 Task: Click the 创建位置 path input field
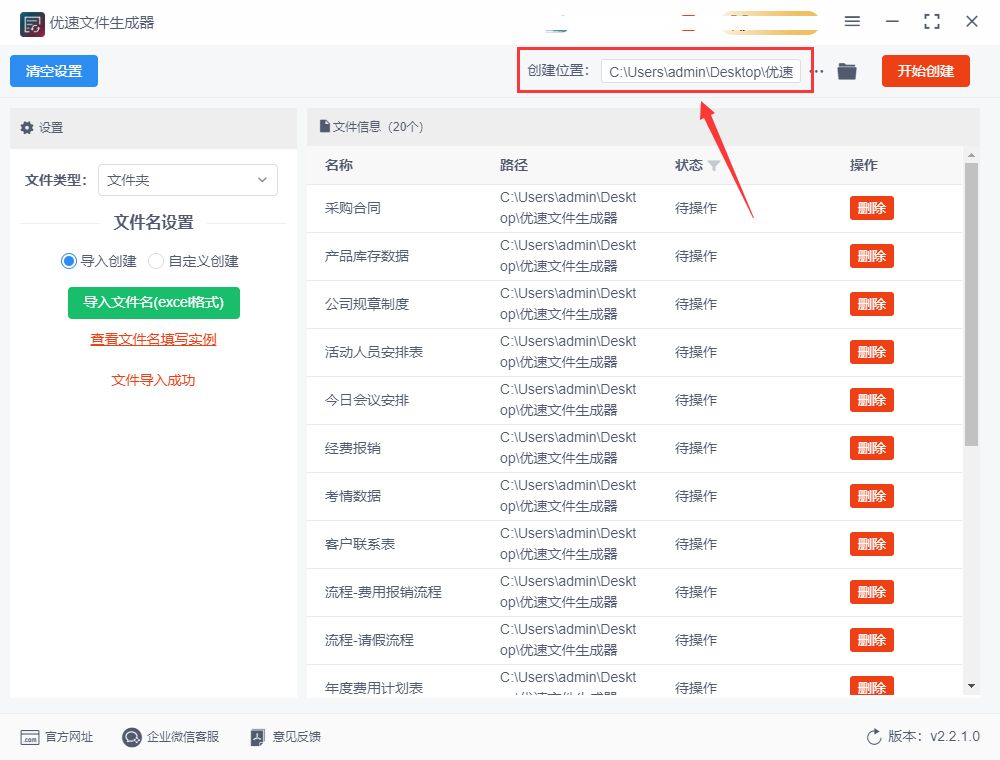(x=701, y=71)
